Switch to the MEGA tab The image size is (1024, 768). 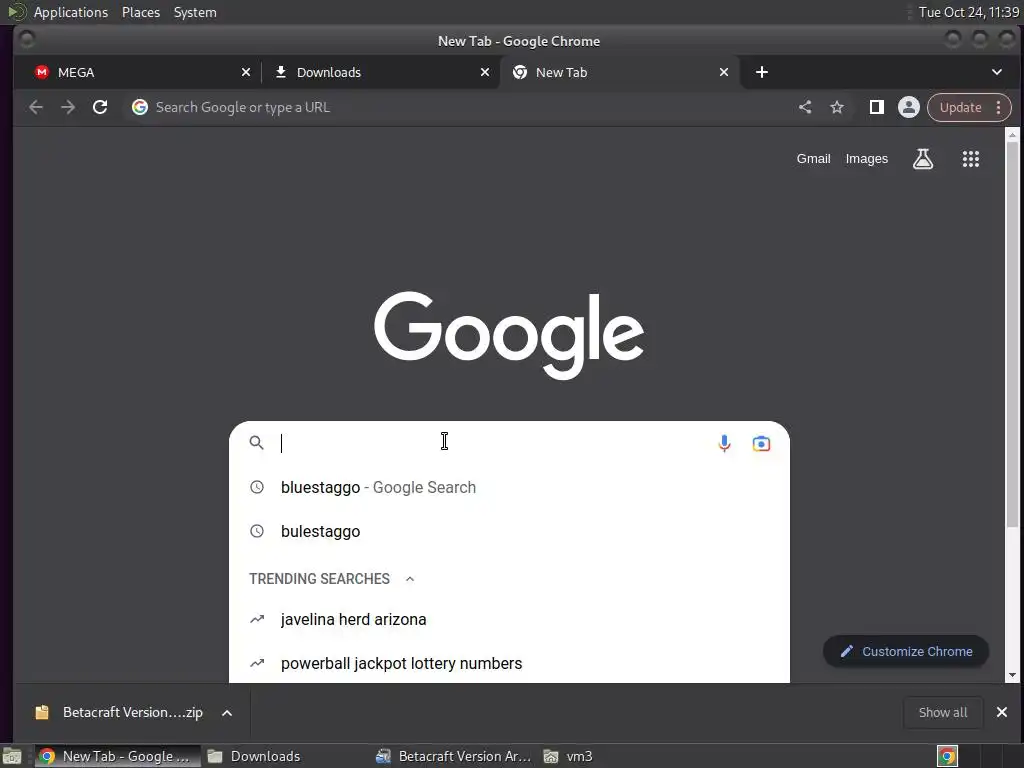tap(137, 72)
